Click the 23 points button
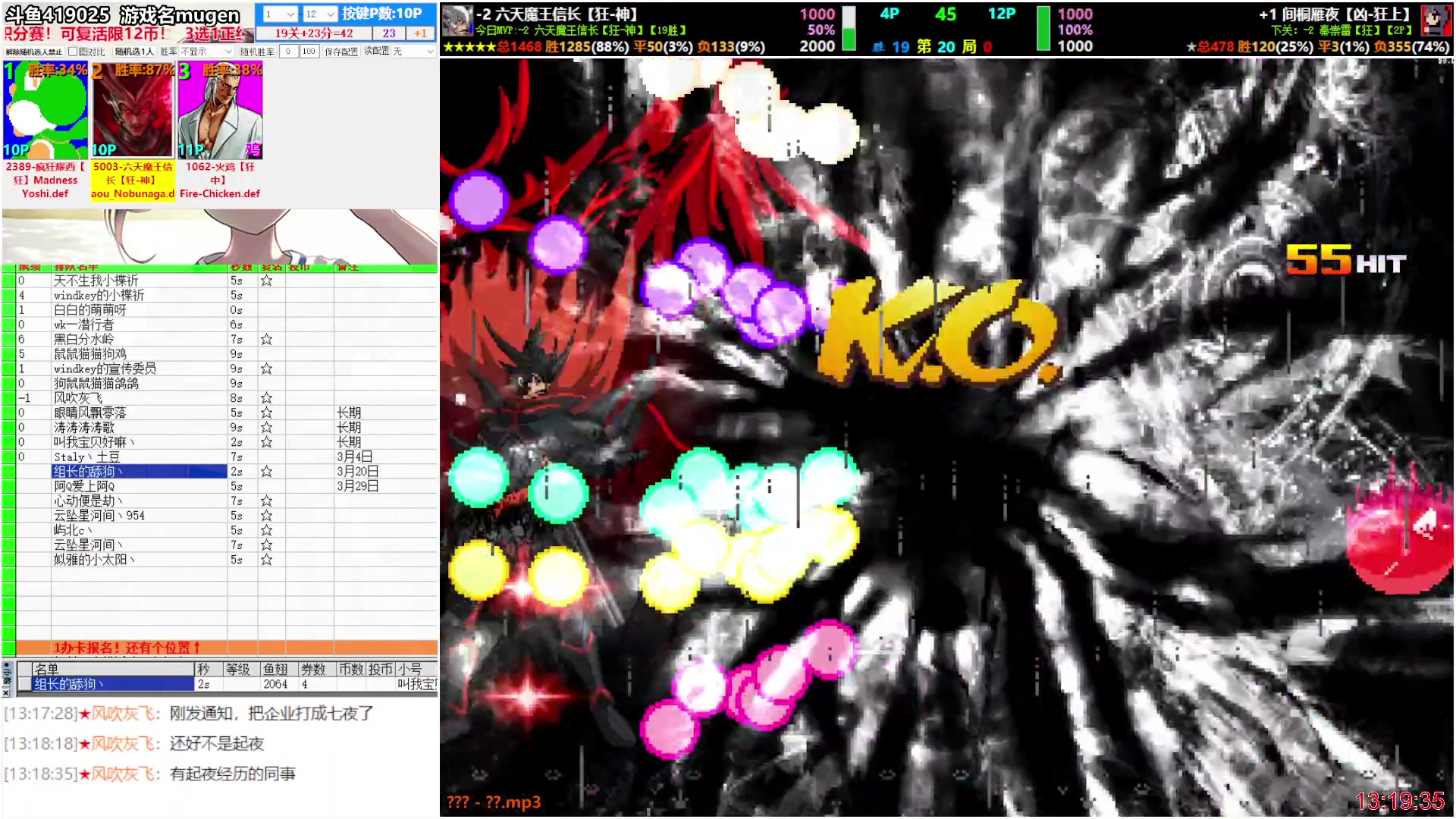The width and height of the screenshot is (1456, 819). click(x=389, y=33)
